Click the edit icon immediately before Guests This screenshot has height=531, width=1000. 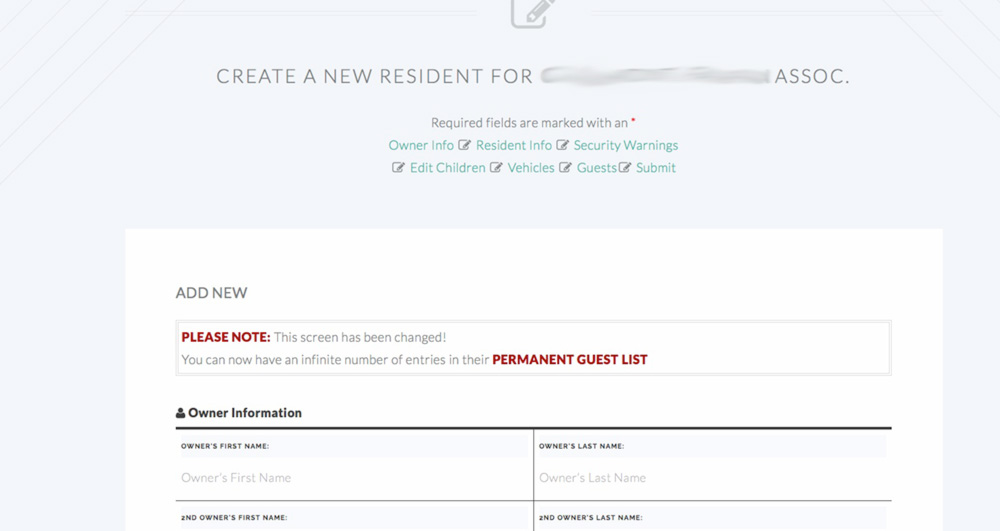(x=565, y=168)
